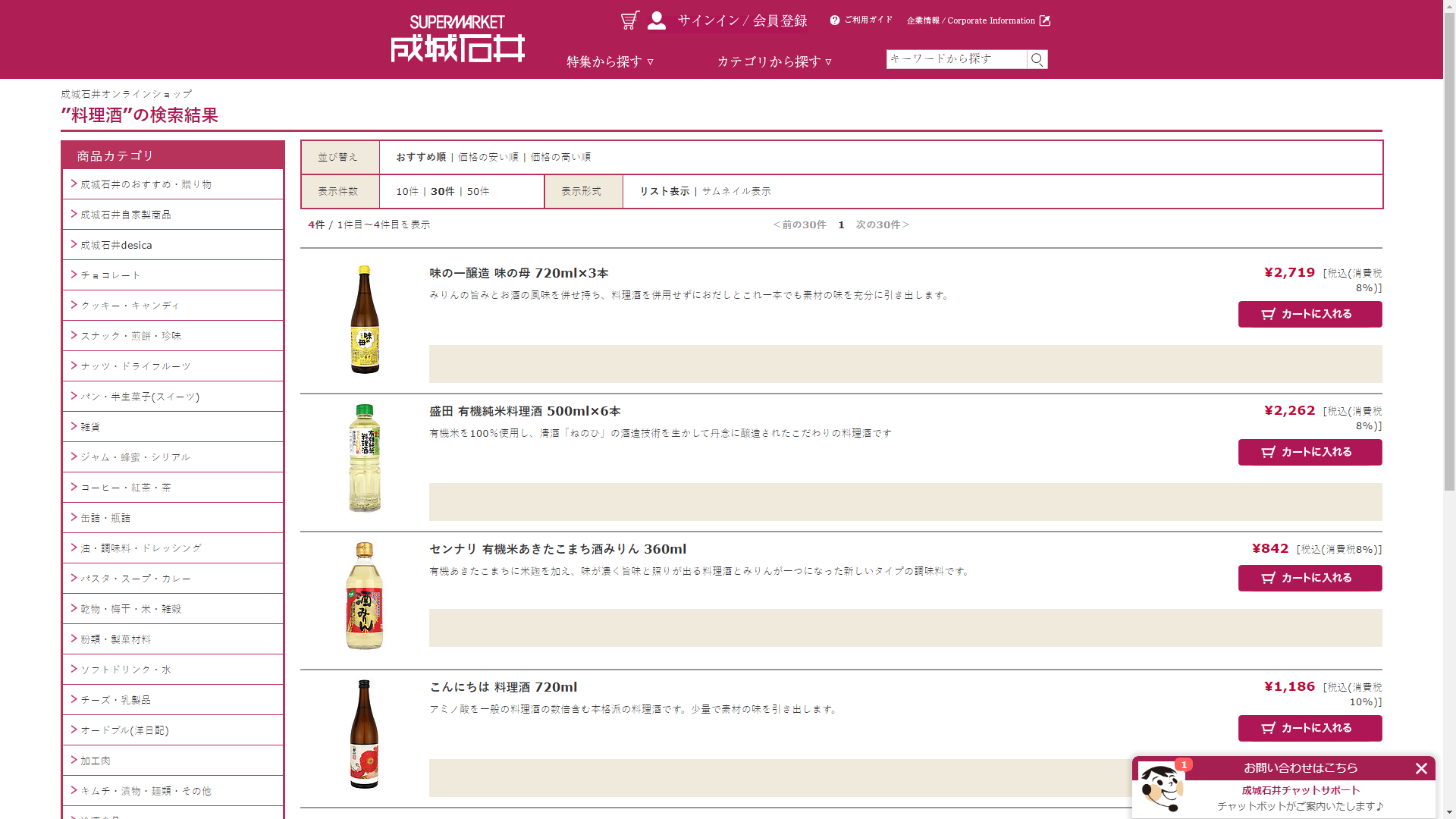Expand カテゴリから探す dropdown menu
Viewport: 1456px width, 819px height.
pos(774,61)
